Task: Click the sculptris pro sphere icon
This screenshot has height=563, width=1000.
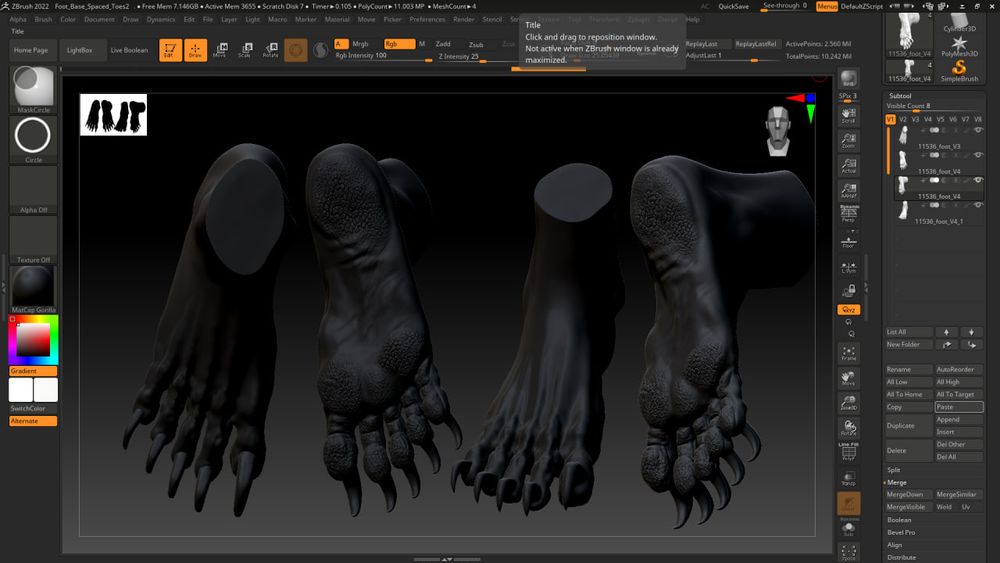Action: (x=321, y=50)
